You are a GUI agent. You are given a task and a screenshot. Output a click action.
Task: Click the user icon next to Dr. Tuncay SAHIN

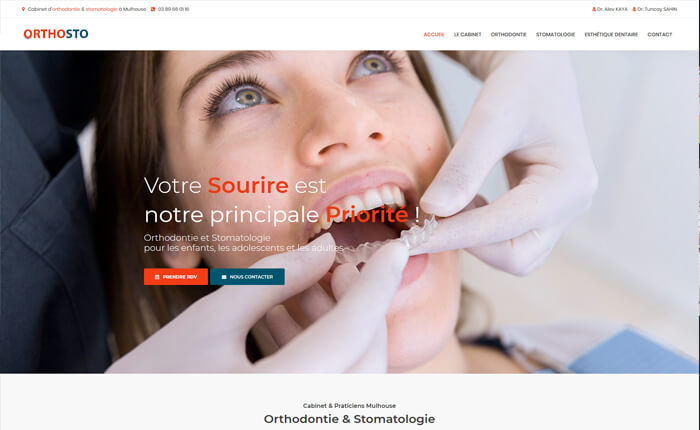[x=634, y=9]
